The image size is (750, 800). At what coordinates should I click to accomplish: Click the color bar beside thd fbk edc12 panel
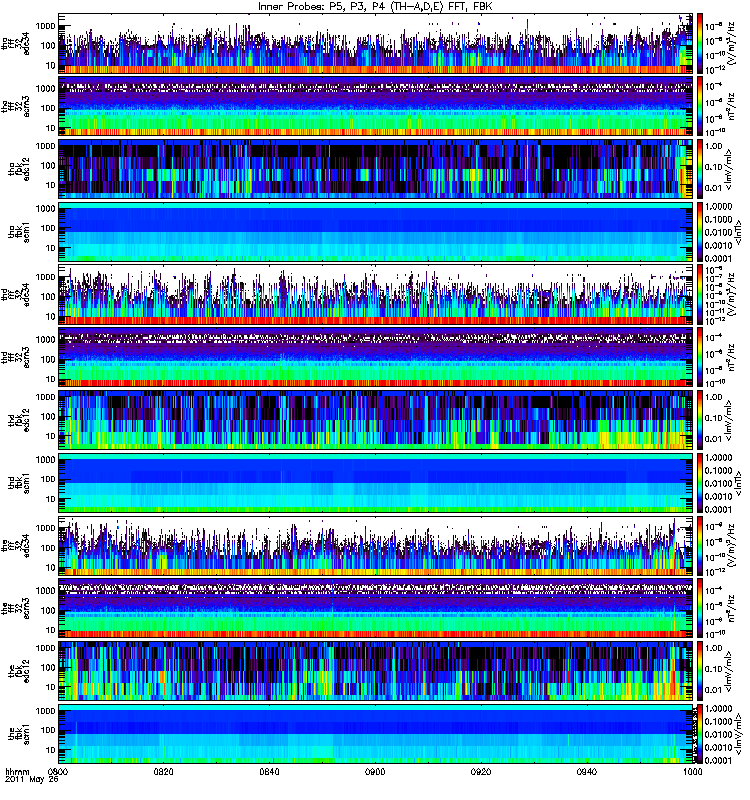click(699, 420)
